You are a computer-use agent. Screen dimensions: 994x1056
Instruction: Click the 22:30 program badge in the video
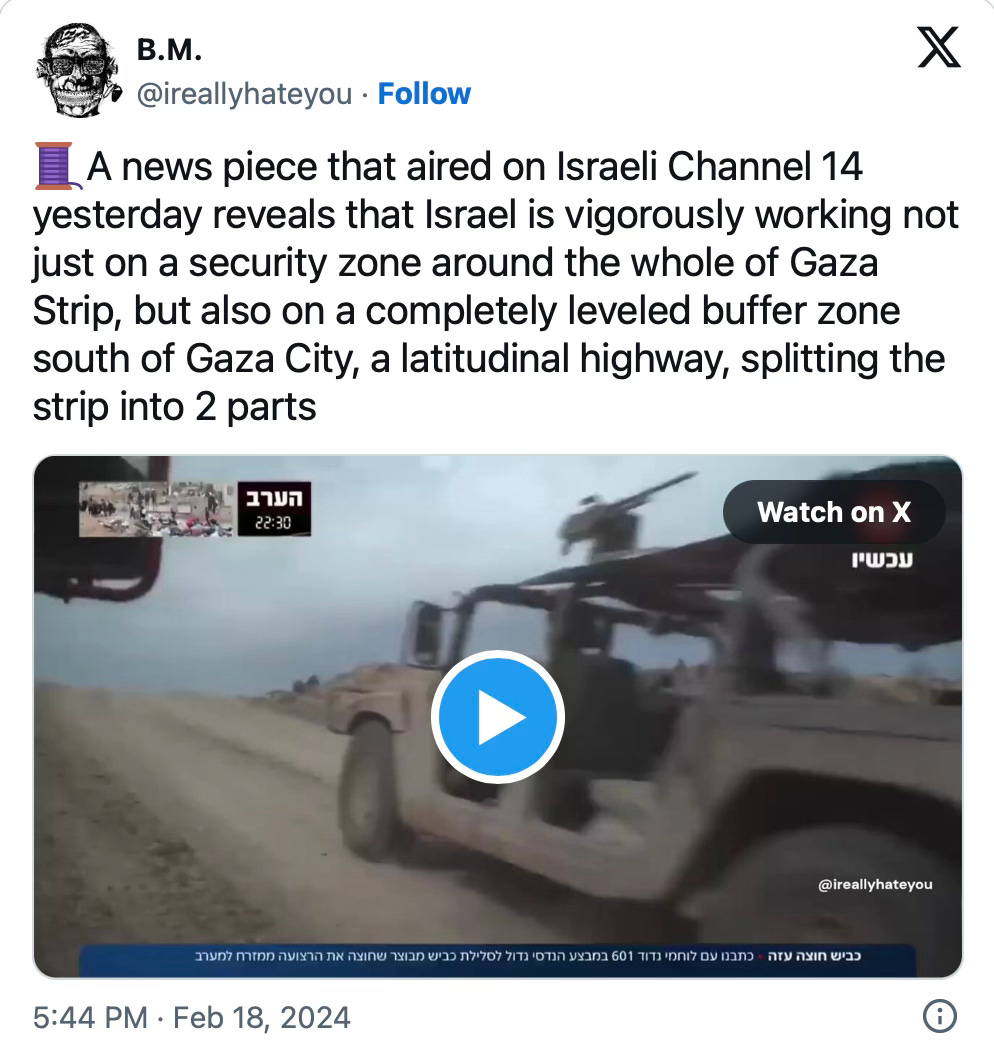[x=274, y=508]
